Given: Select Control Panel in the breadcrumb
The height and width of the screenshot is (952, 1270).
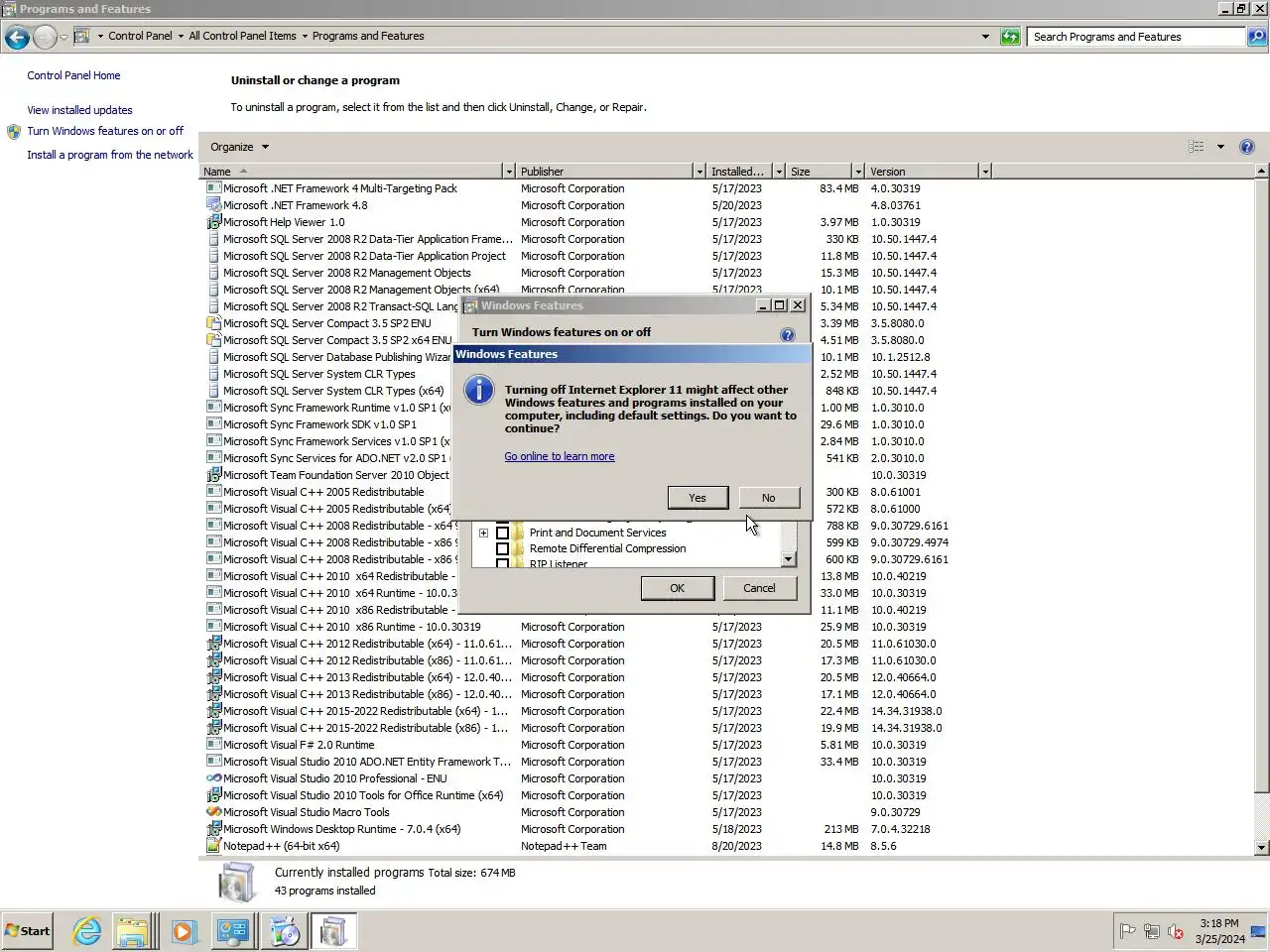Looking at the screenshot, I should [x=140, y=36].
